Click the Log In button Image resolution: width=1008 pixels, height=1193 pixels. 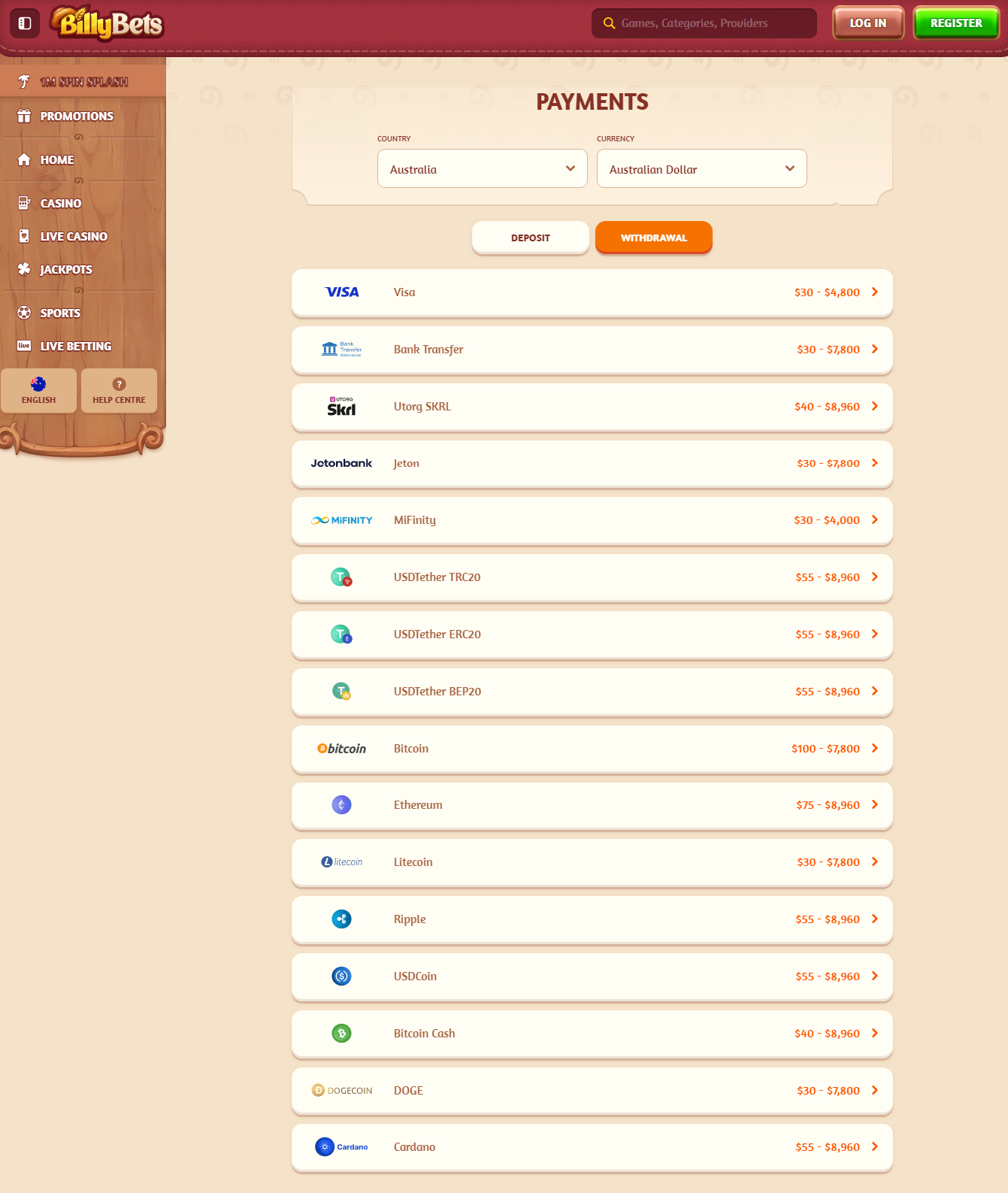(x=868, y=23)
